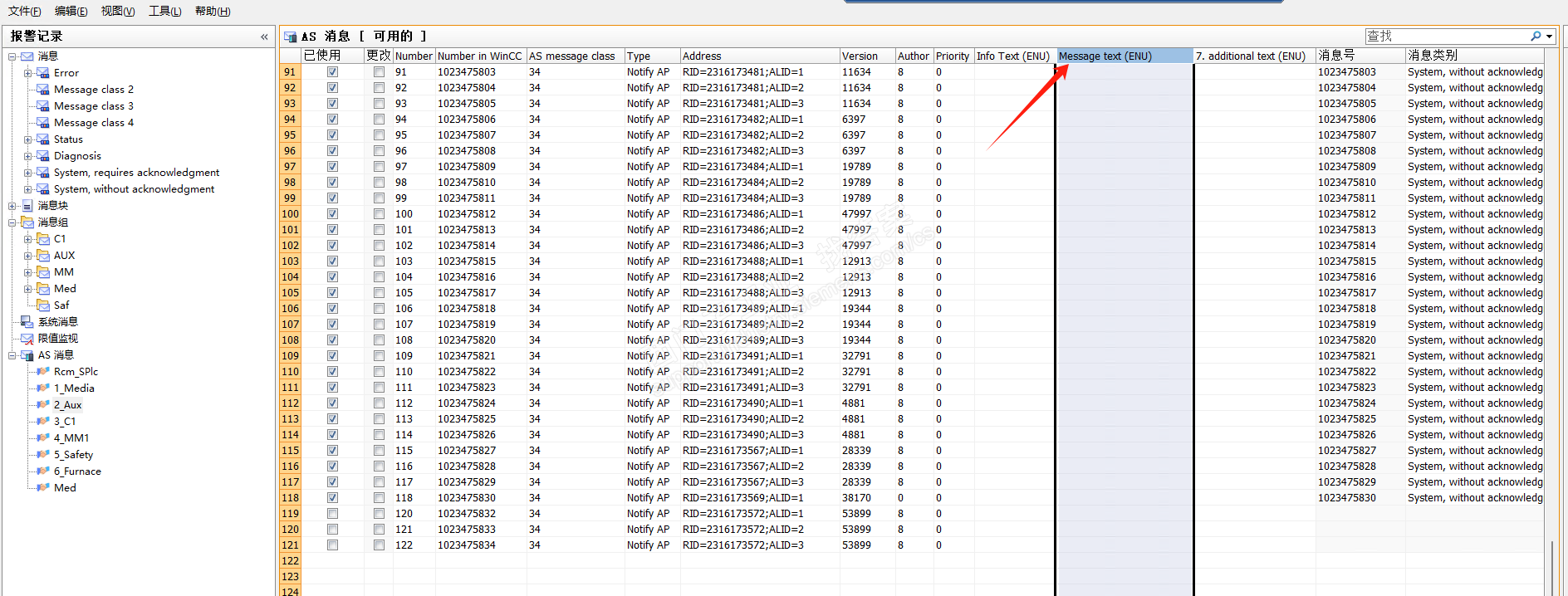Click the 1_Media AS message icon
Image resolution: width=1568 pixels, height=596 pixels.
tap(43, 388)
